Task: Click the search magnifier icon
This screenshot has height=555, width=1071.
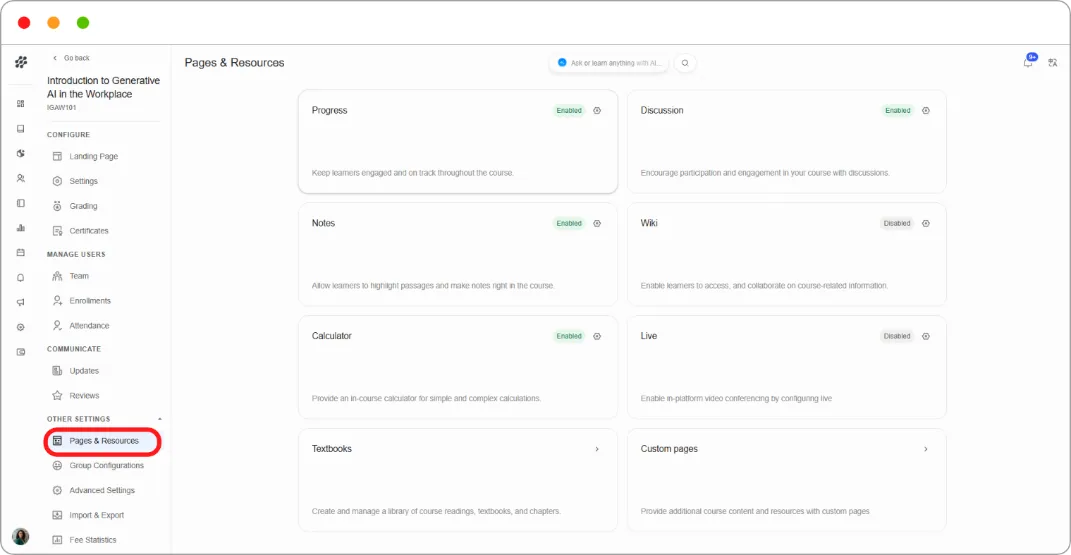Action: point(685,63)
